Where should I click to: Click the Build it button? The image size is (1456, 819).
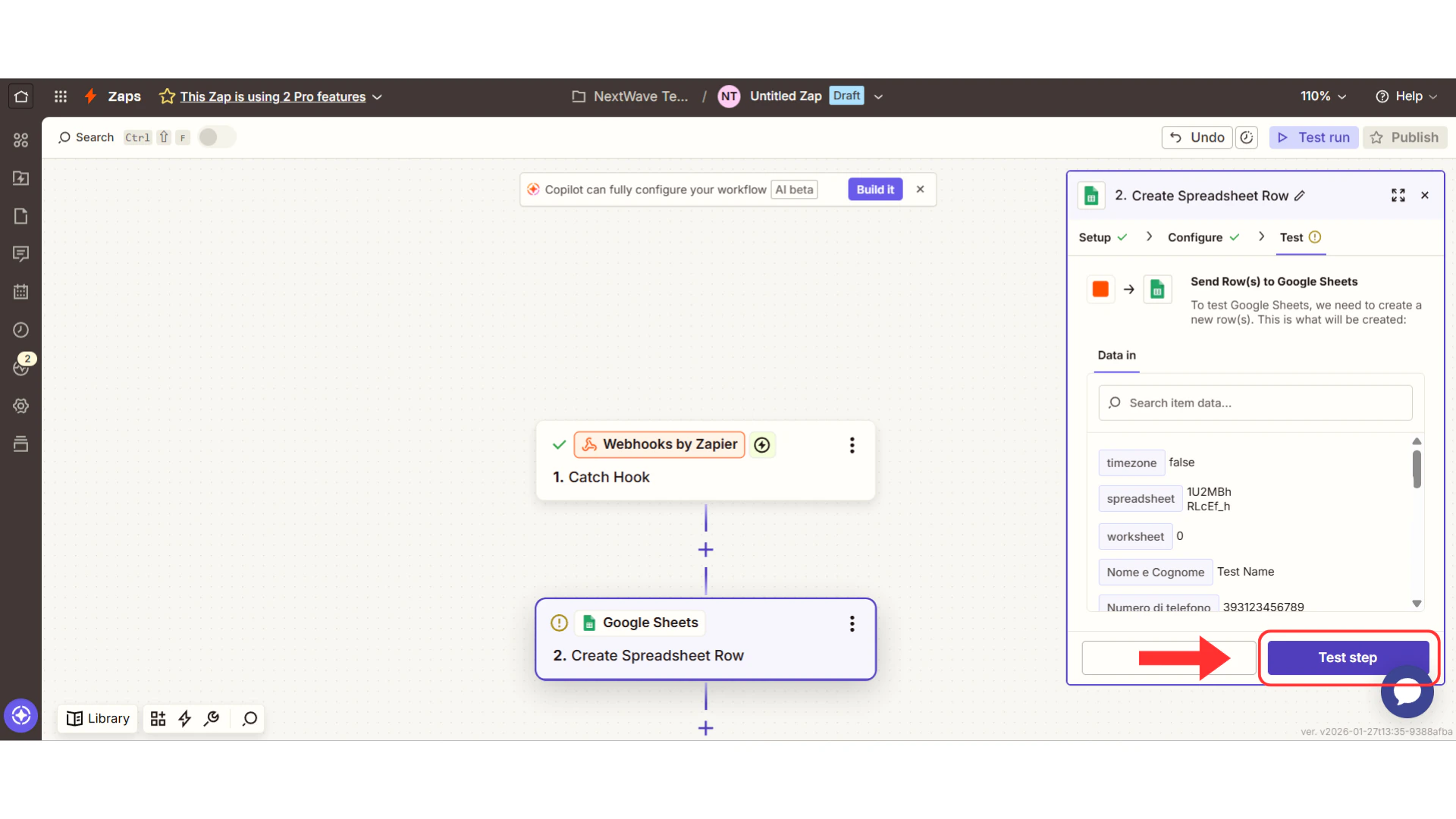(875, 190)
